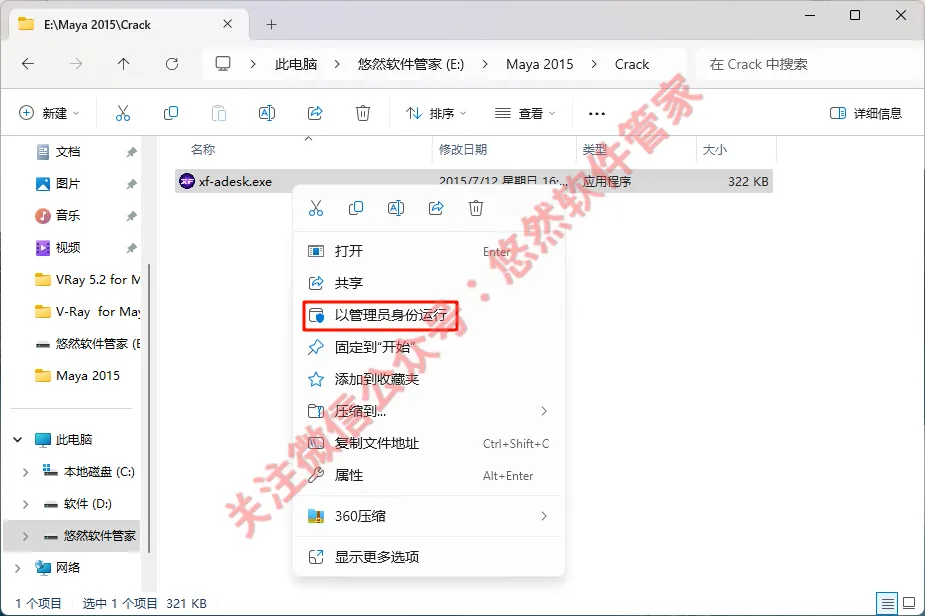This screenshot has width=925, height=616.
Task: Close the E:\Maya 2015\Crack tab
Action: [228, 24]
